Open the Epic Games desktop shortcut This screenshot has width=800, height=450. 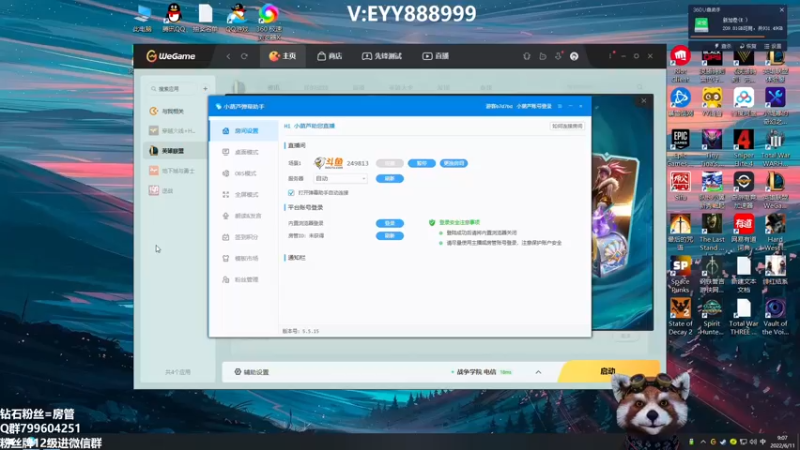pos(680,148)
